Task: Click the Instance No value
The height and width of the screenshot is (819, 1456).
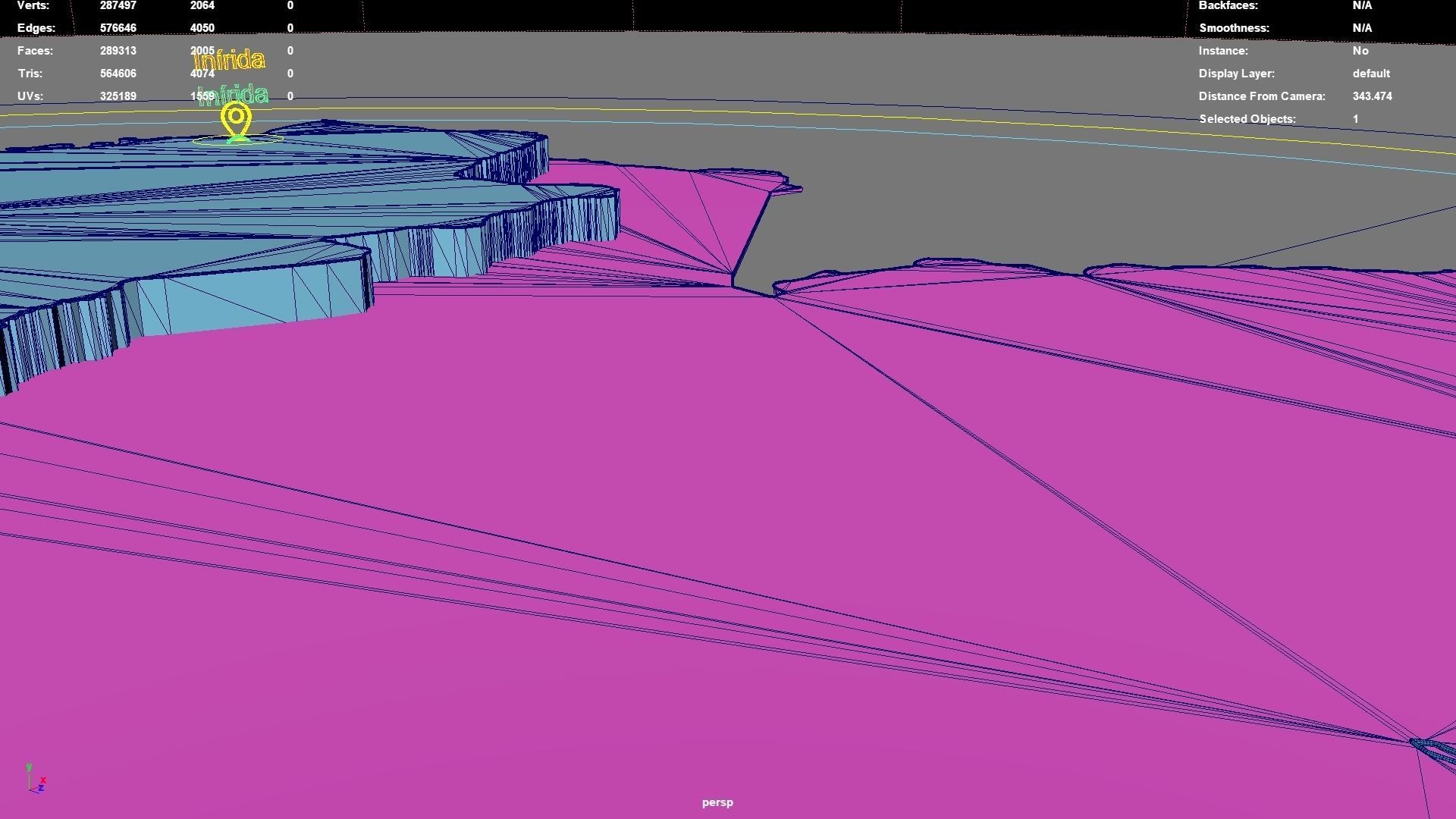Action: (1360, 51)
